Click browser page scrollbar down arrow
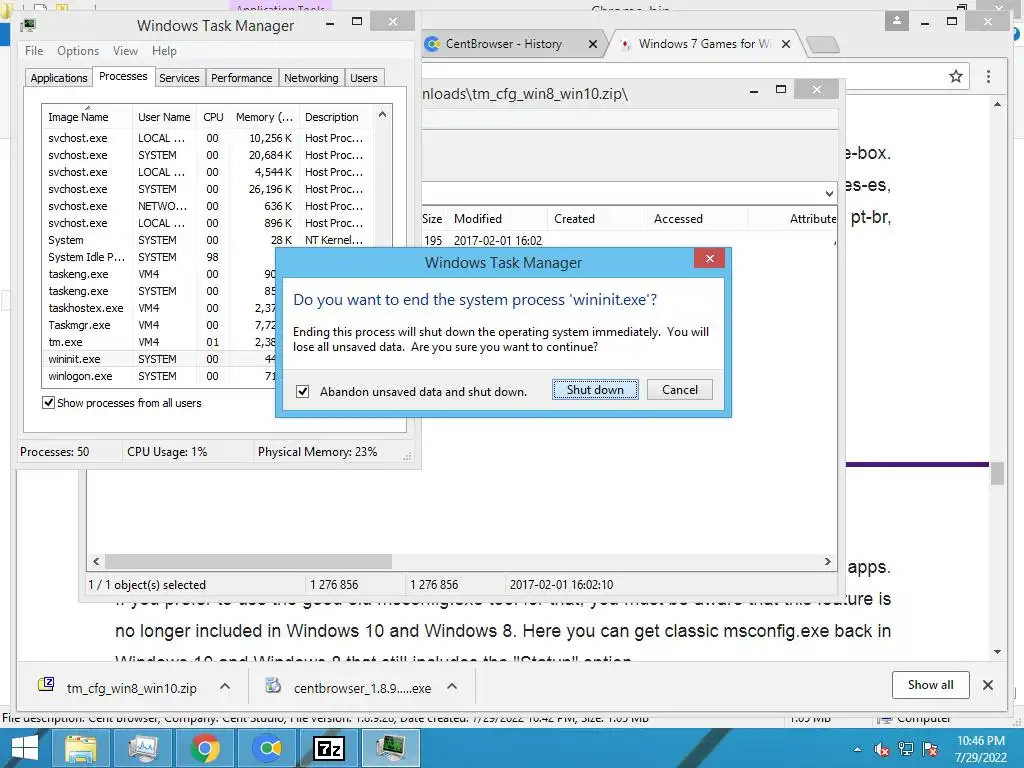The image size is (1024, 768). click(997, 652)
